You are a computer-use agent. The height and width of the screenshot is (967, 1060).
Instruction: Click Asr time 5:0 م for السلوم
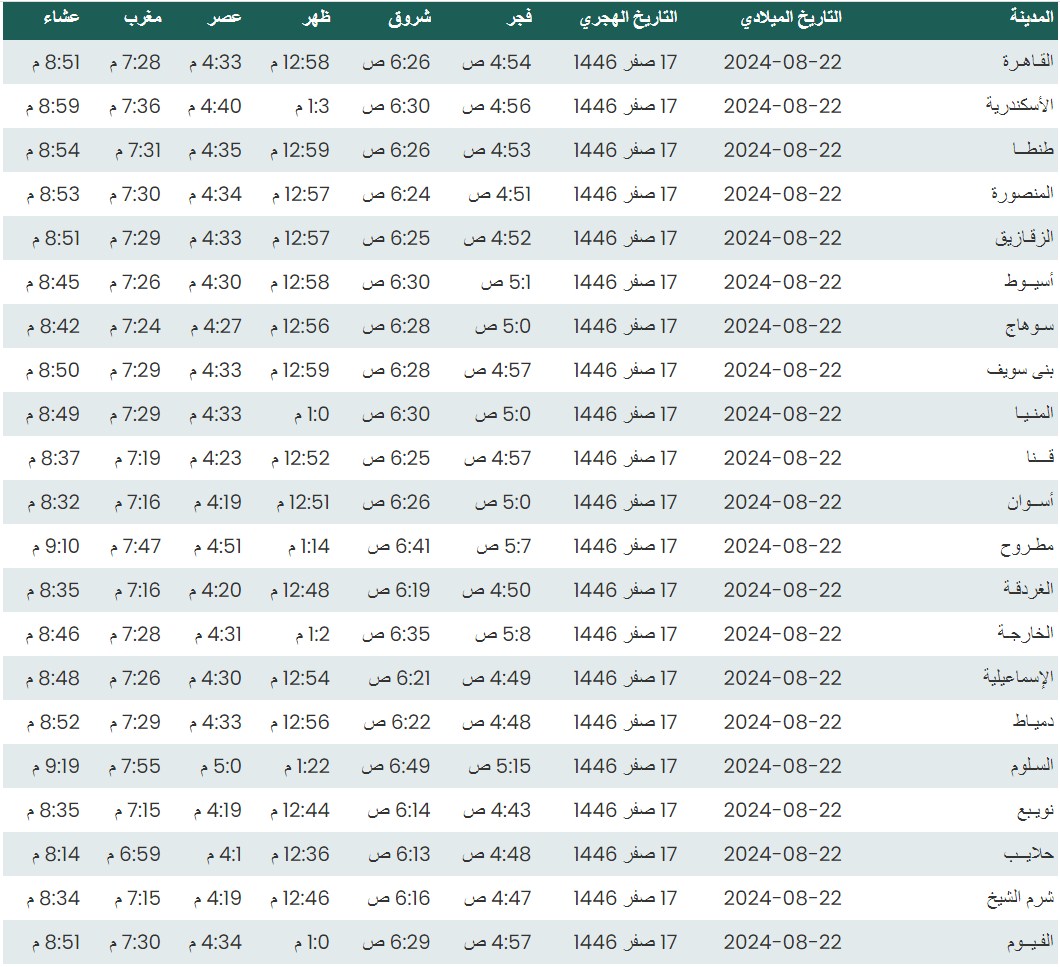215,766
